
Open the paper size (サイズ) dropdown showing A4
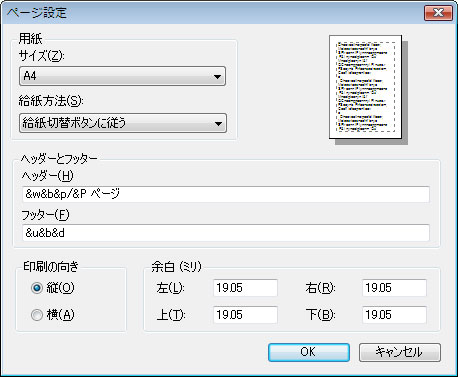122,76
